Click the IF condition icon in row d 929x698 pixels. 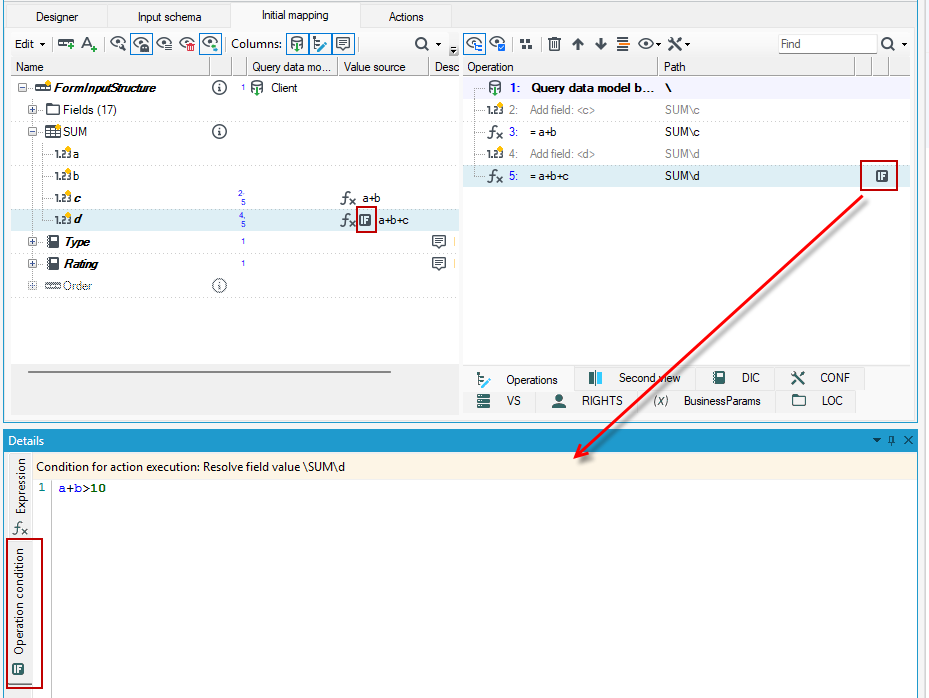point(366,220)
